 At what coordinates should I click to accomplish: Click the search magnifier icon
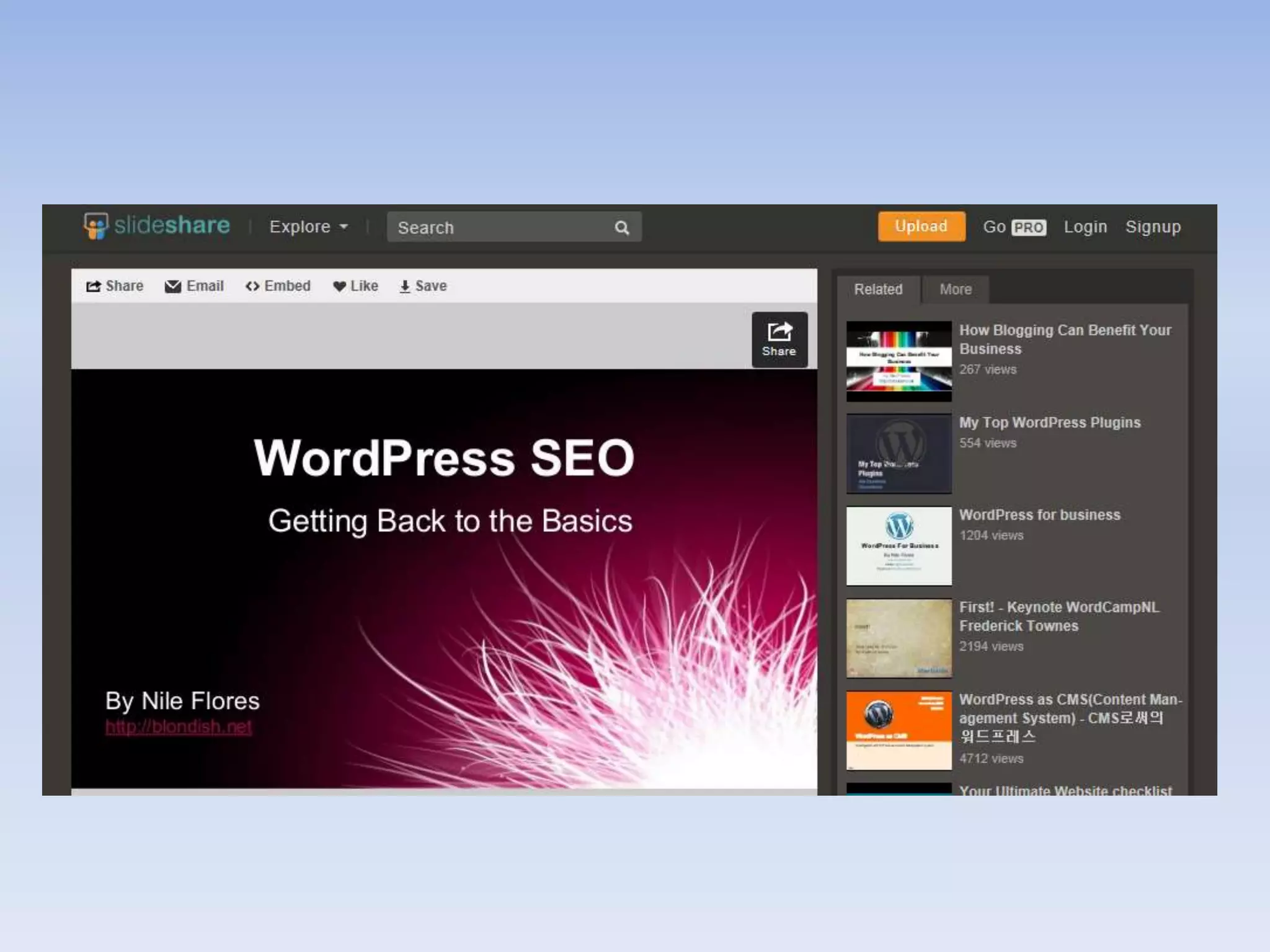(621, 228)
